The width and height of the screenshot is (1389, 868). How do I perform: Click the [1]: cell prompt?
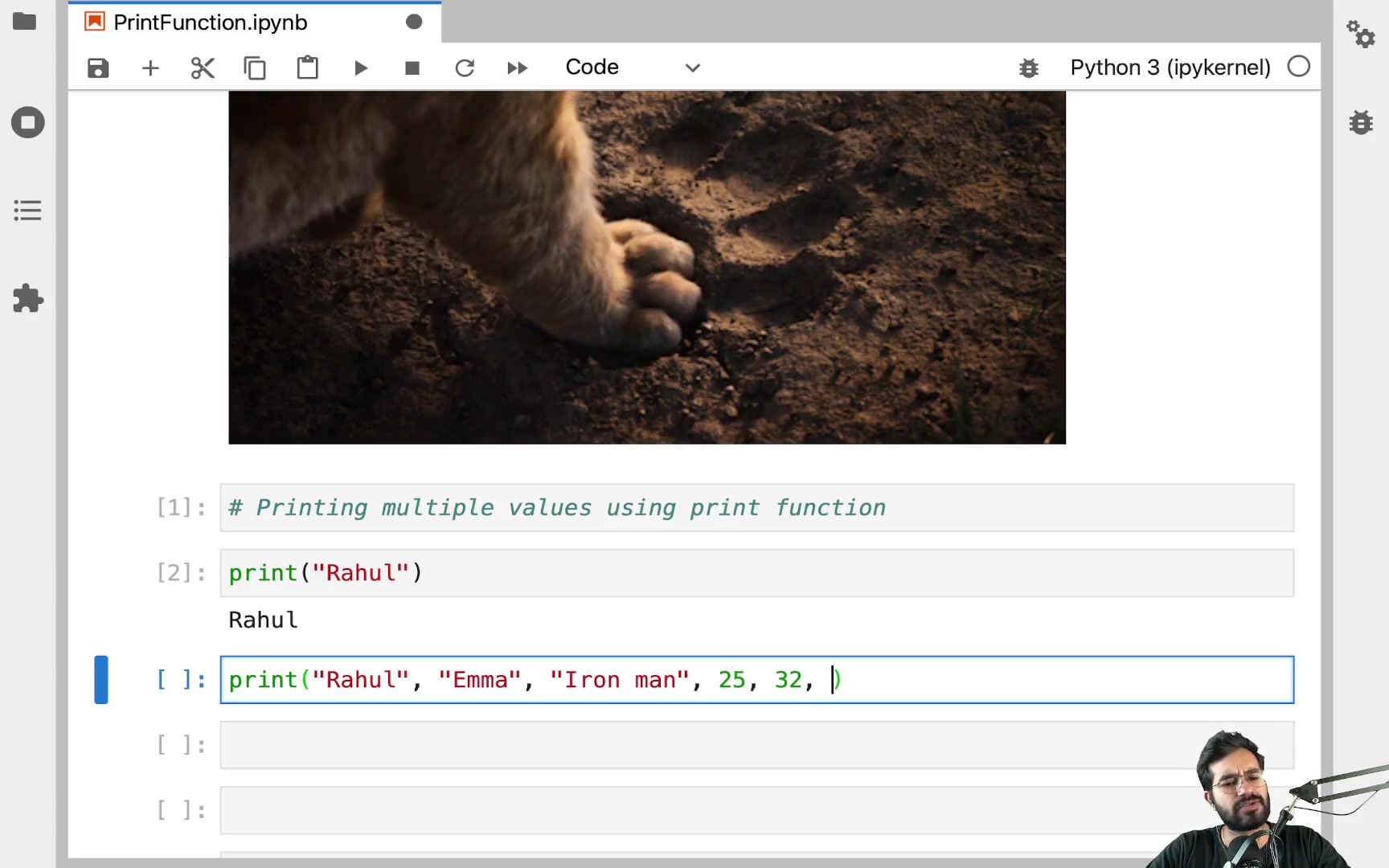[182, 508]
